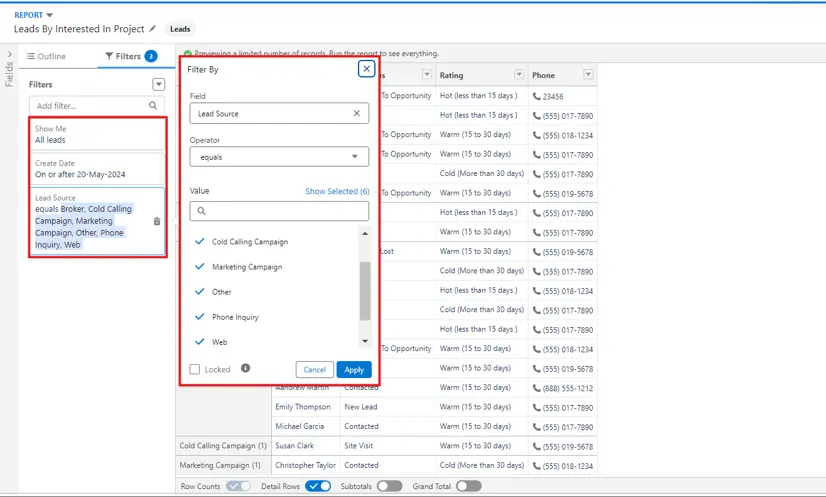Click the Site Visit status cell
The image size is (826, 497).
click(388, 446)
